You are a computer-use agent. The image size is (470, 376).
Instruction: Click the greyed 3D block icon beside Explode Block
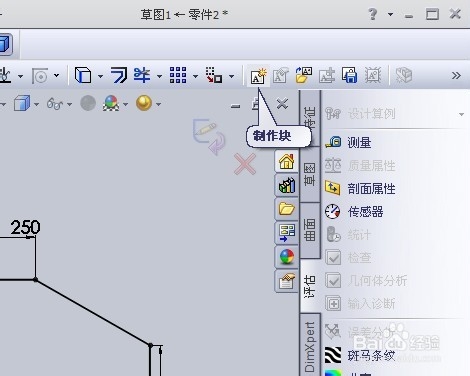[404, 75]
